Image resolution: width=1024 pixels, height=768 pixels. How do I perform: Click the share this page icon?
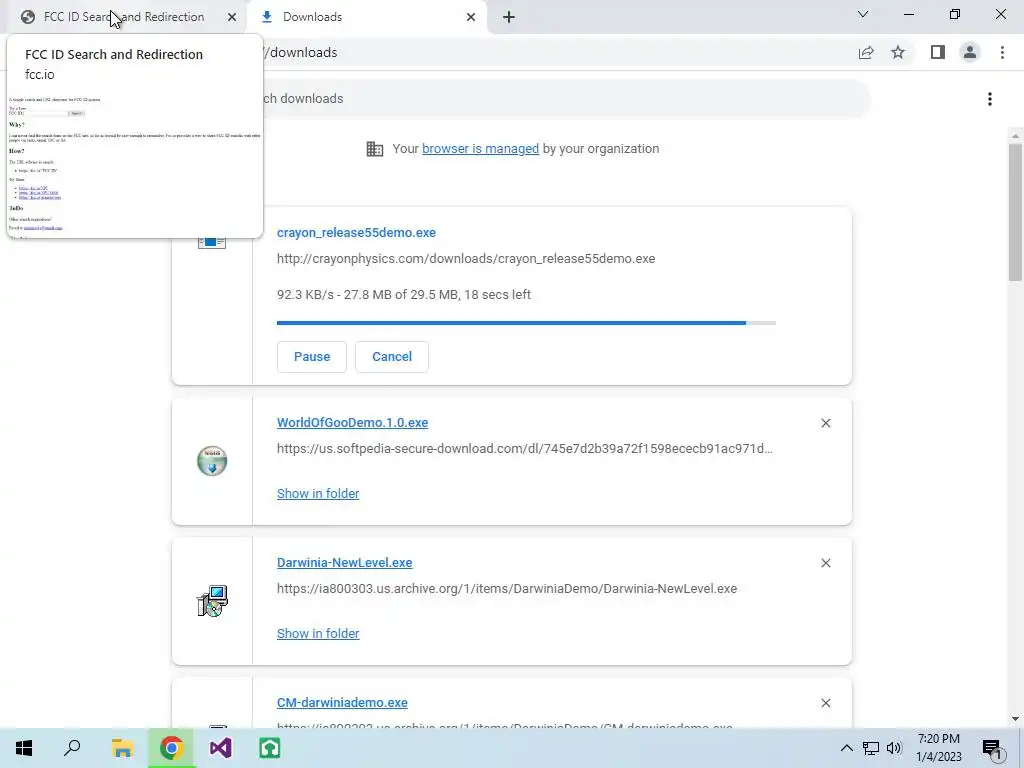pyautogui.click(x=866, y=52)
